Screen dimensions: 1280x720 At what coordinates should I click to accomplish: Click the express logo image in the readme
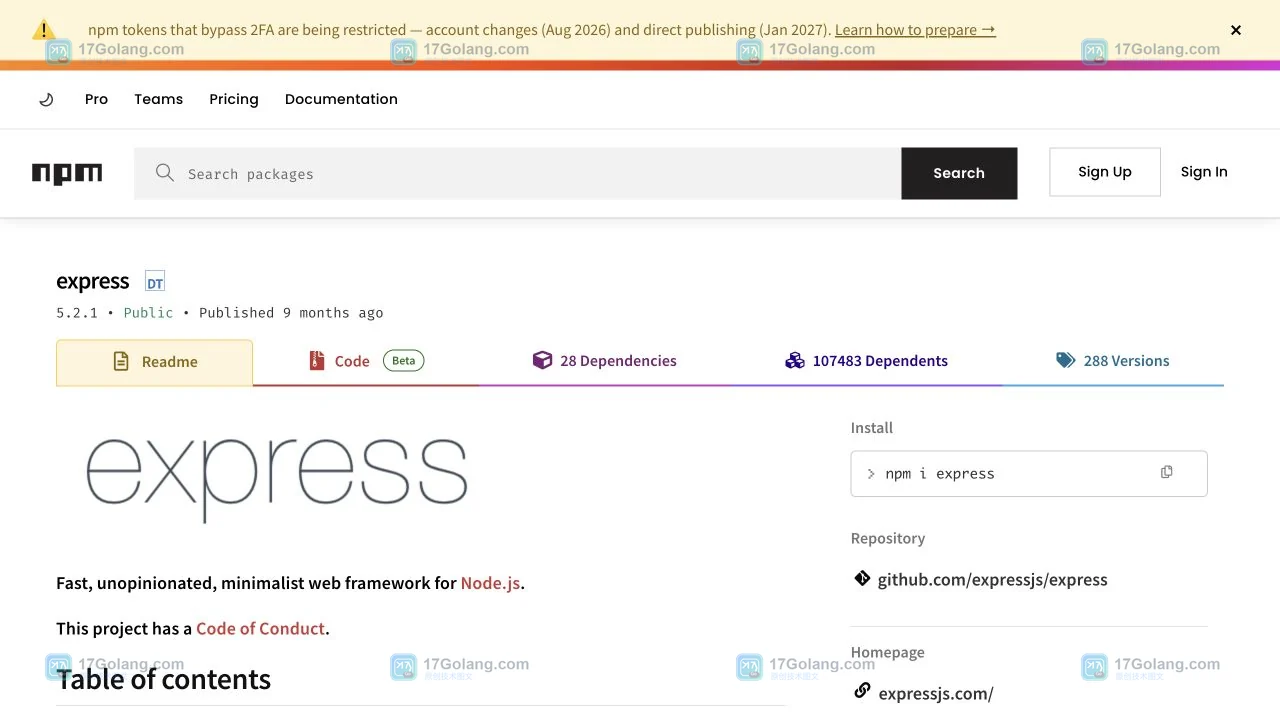tap(277, 478)
